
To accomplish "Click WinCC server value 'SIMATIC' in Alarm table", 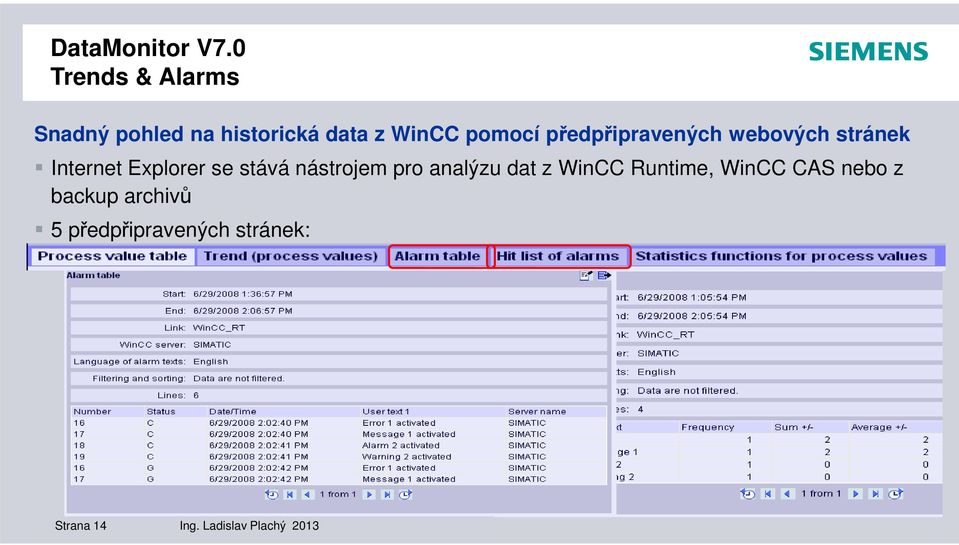I will [212, 345].
